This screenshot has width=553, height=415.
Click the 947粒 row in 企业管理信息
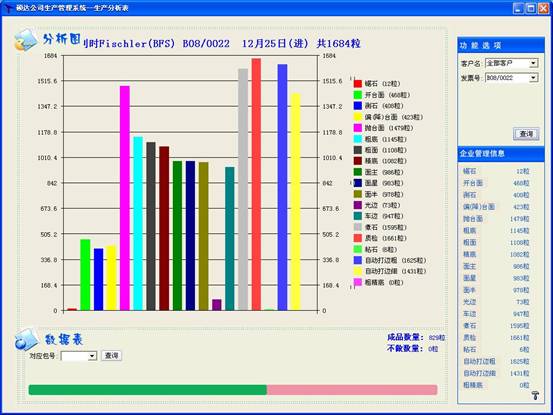(x=496, y=314)
